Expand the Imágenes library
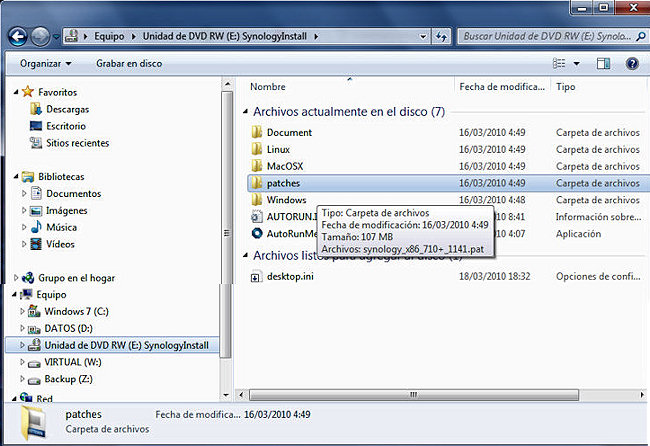Viewport: 650px width, 446px height. click(x=24, y=210)
